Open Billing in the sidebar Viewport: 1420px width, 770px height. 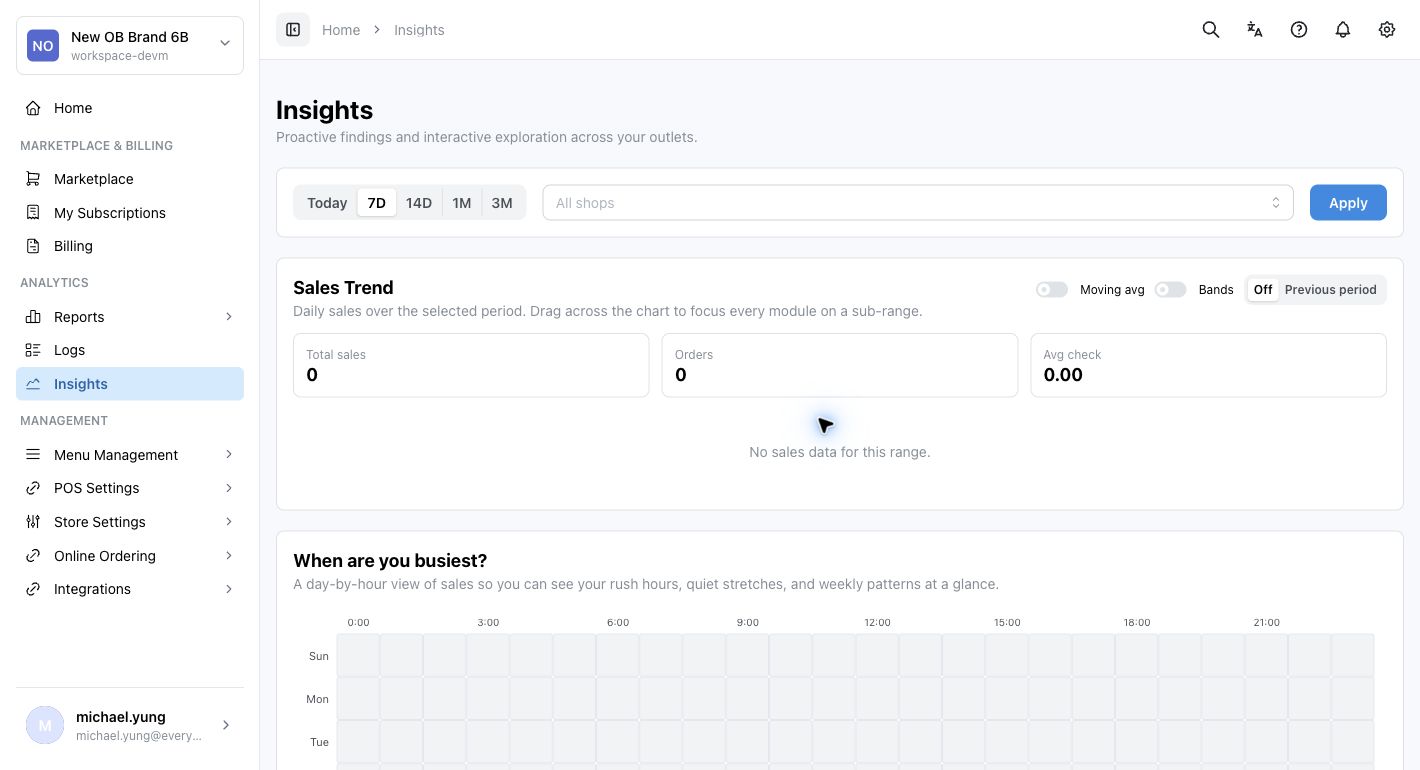tap(130, 246)
